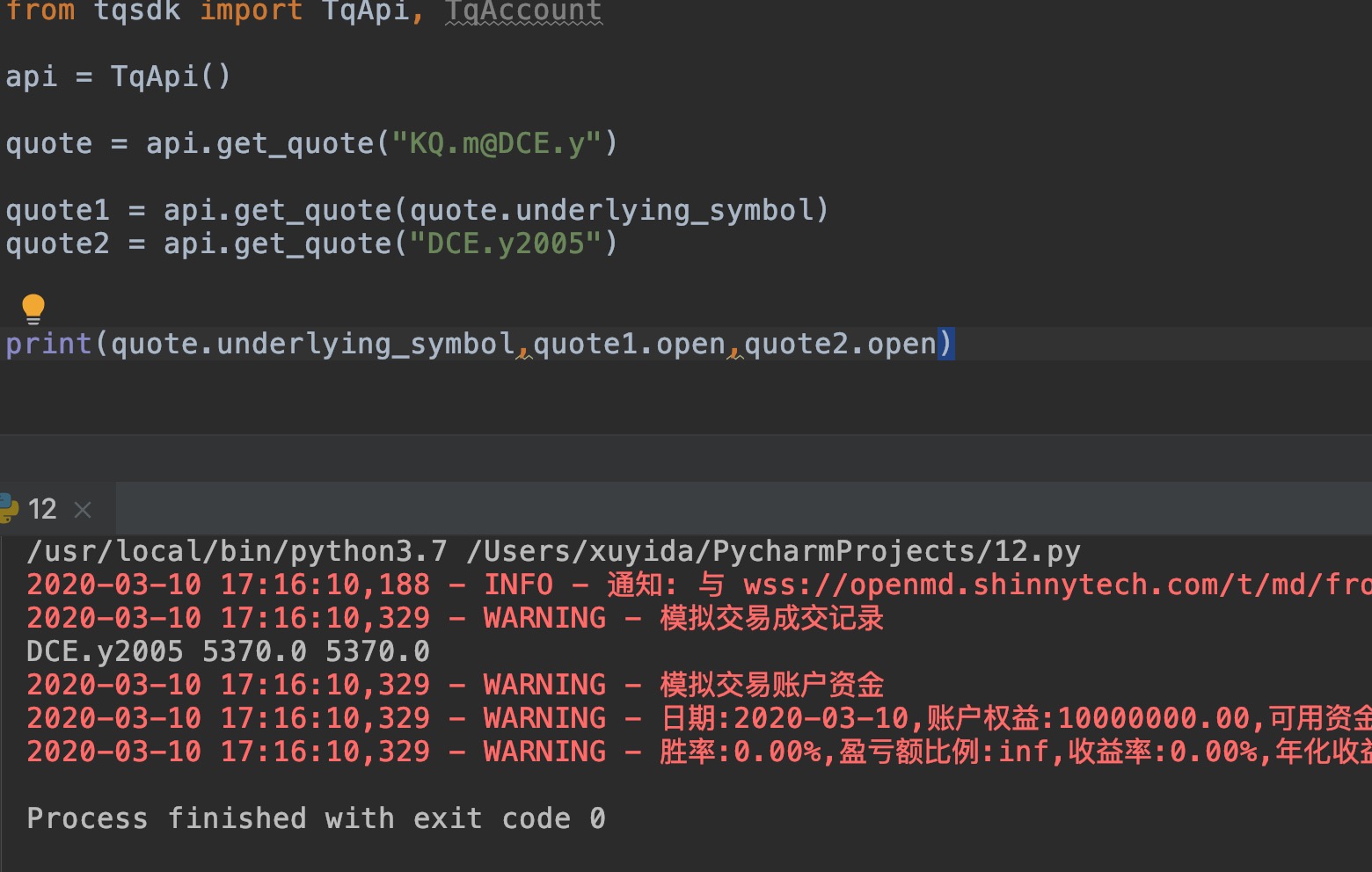Click the print keyword in the editor
1372x872 pixels.
click(48, 344)
